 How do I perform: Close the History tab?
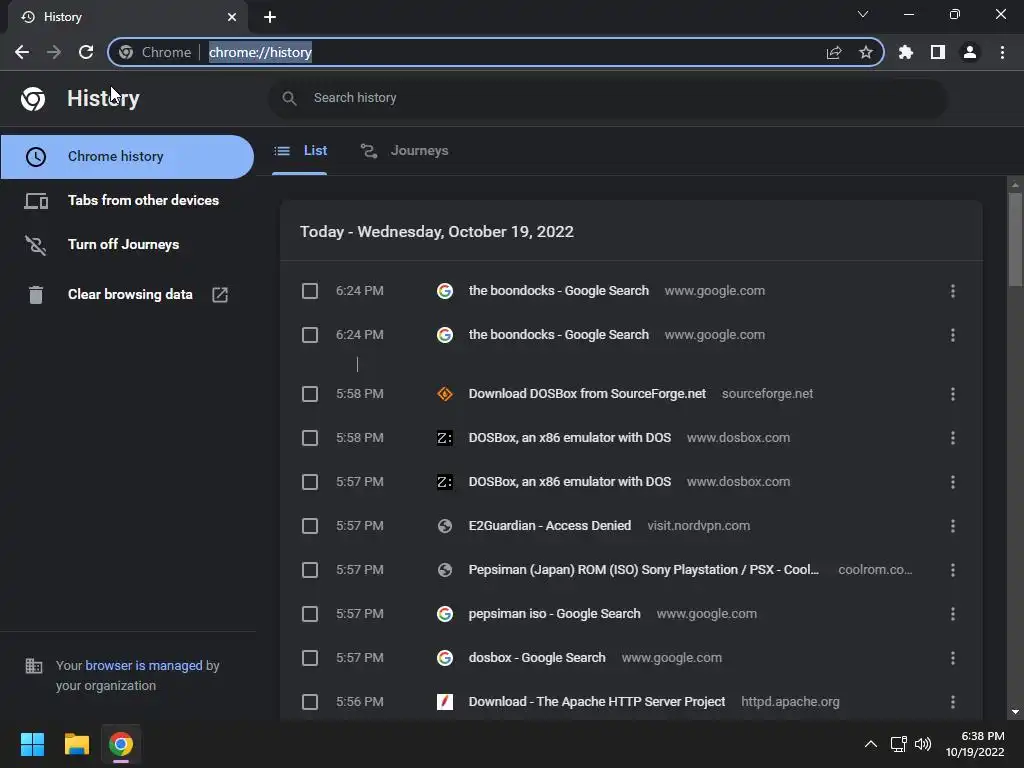click(x=232, y=17)
